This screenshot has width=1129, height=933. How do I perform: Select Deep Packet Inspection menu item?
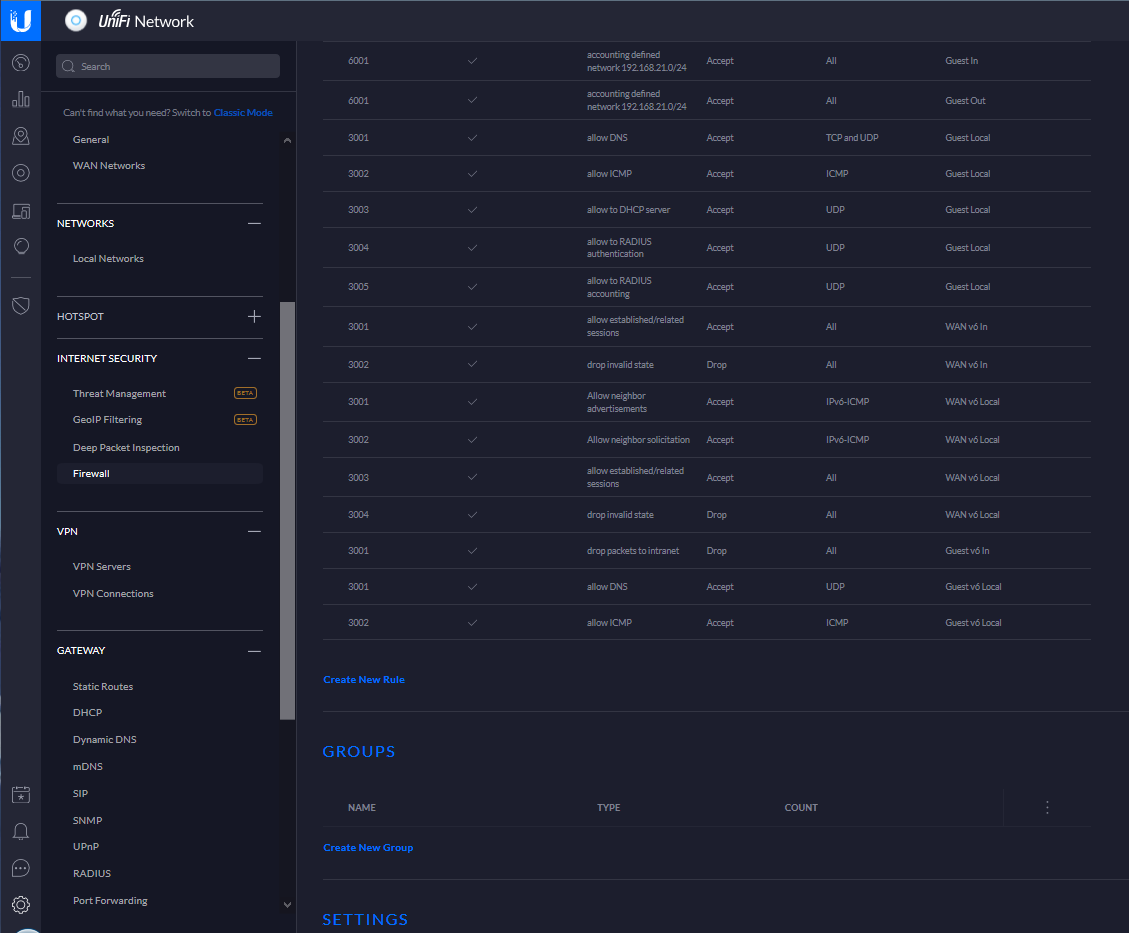coord(126,448)
